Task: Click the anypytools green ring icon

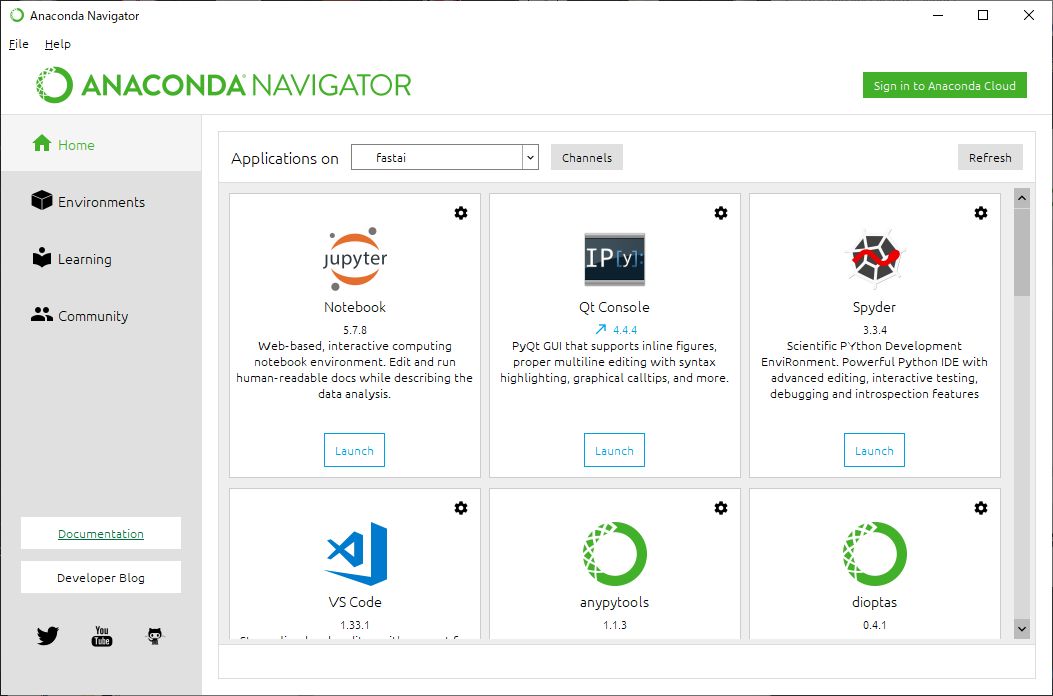Action: [614, 554]
